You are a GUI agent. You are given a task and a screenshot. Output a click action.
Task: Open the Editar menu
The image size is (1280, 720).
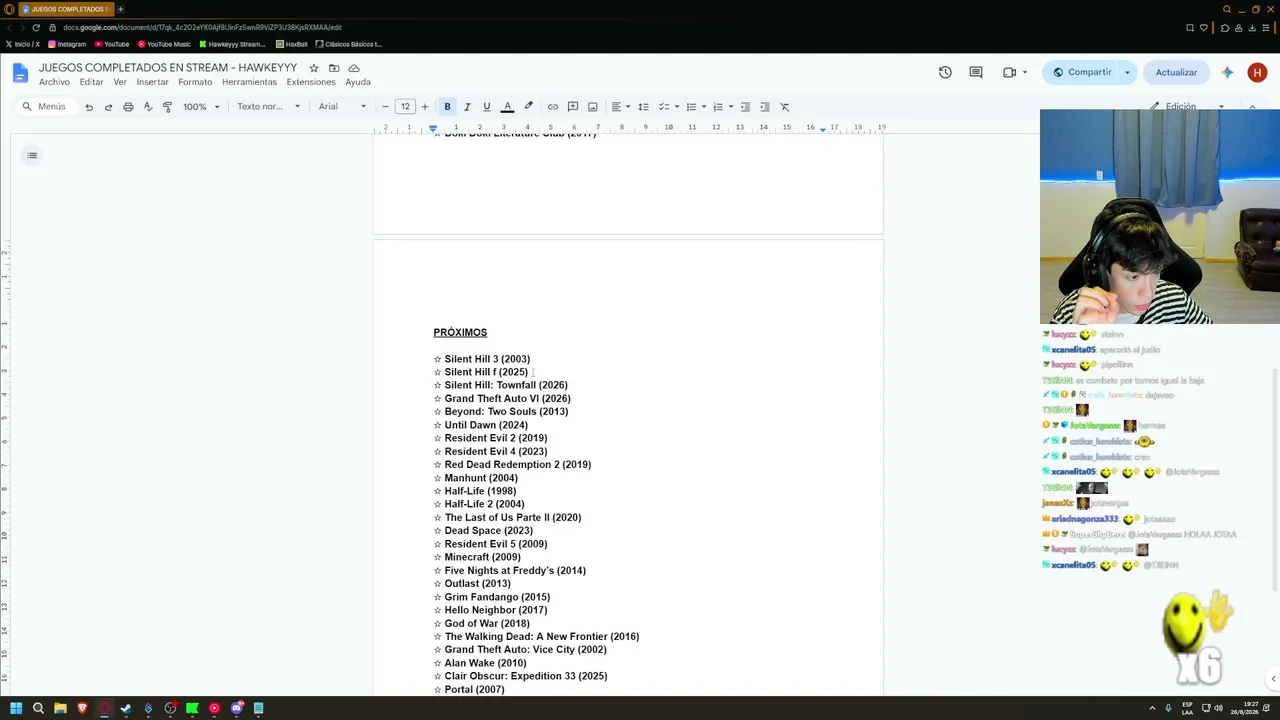point(91,82)
